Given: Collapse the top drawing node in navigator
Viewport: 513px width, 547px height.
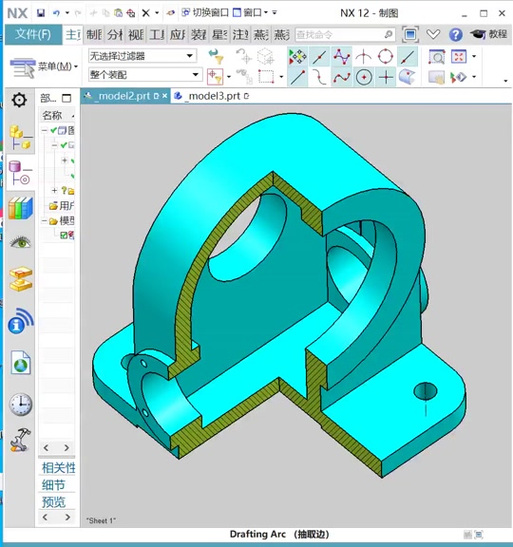Looking at the screenshot, I should (x=45, y=130).
